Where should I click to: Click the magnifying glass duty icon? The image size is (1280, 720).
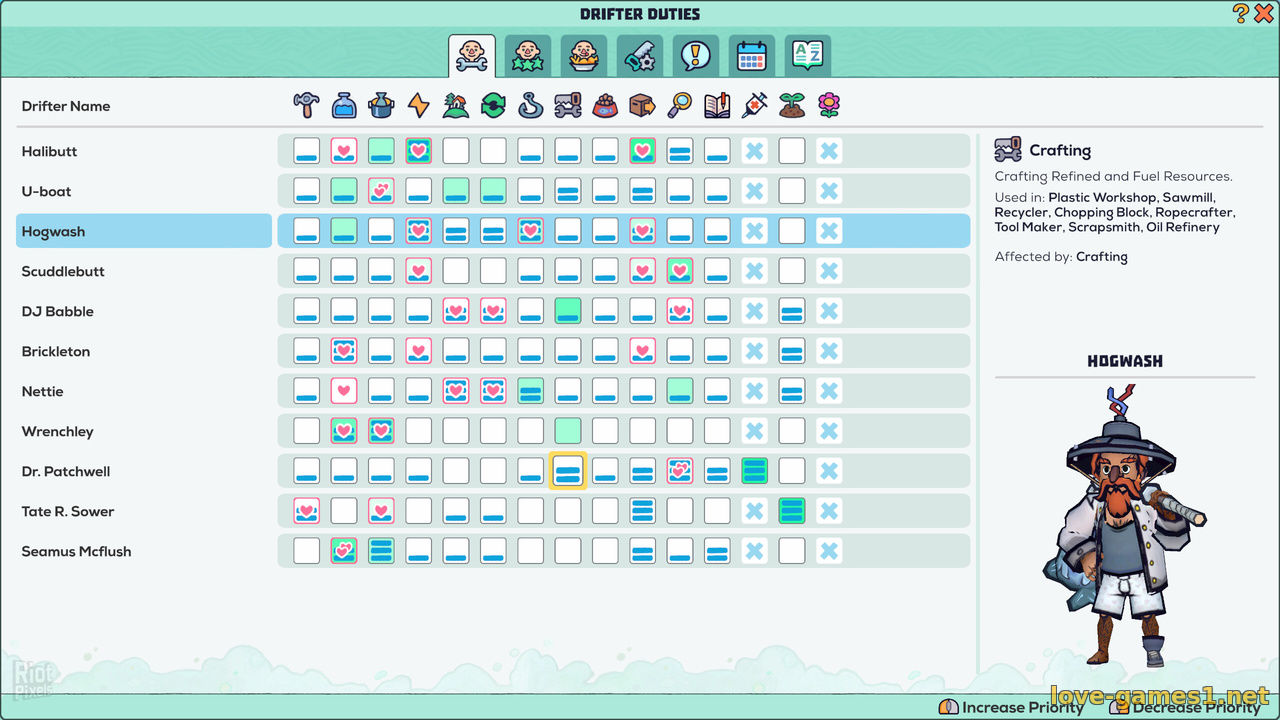coord(680,105)
